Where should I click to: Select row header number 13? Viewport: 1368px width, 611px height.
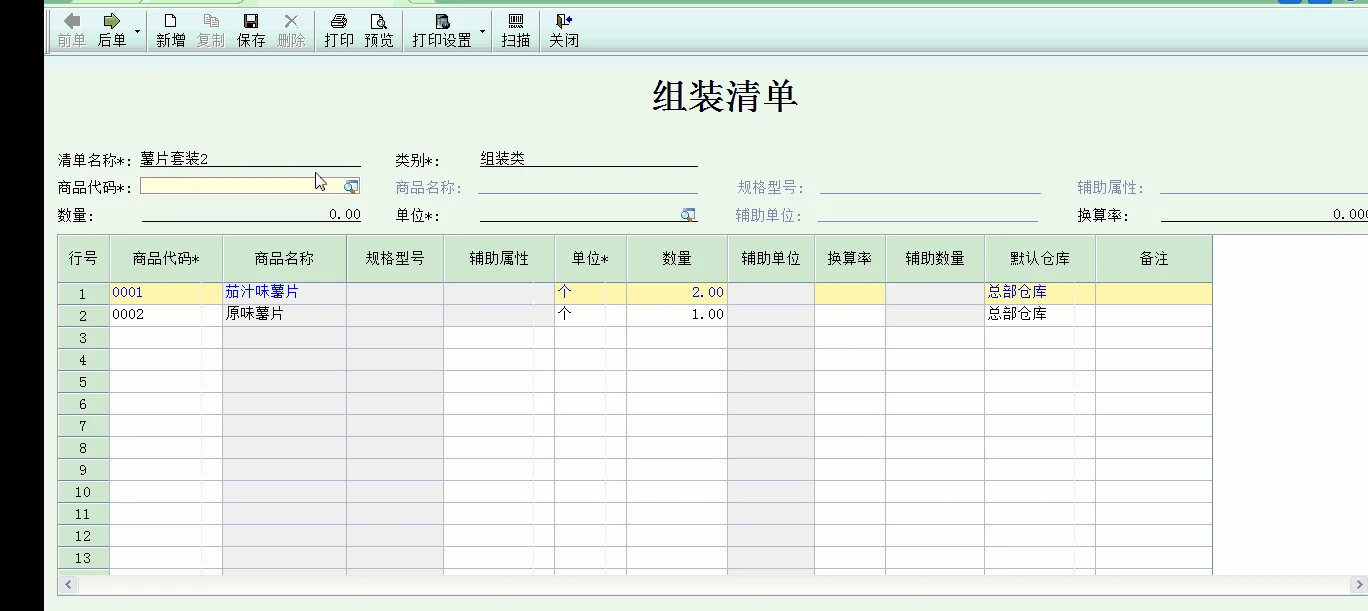(83, 558)
